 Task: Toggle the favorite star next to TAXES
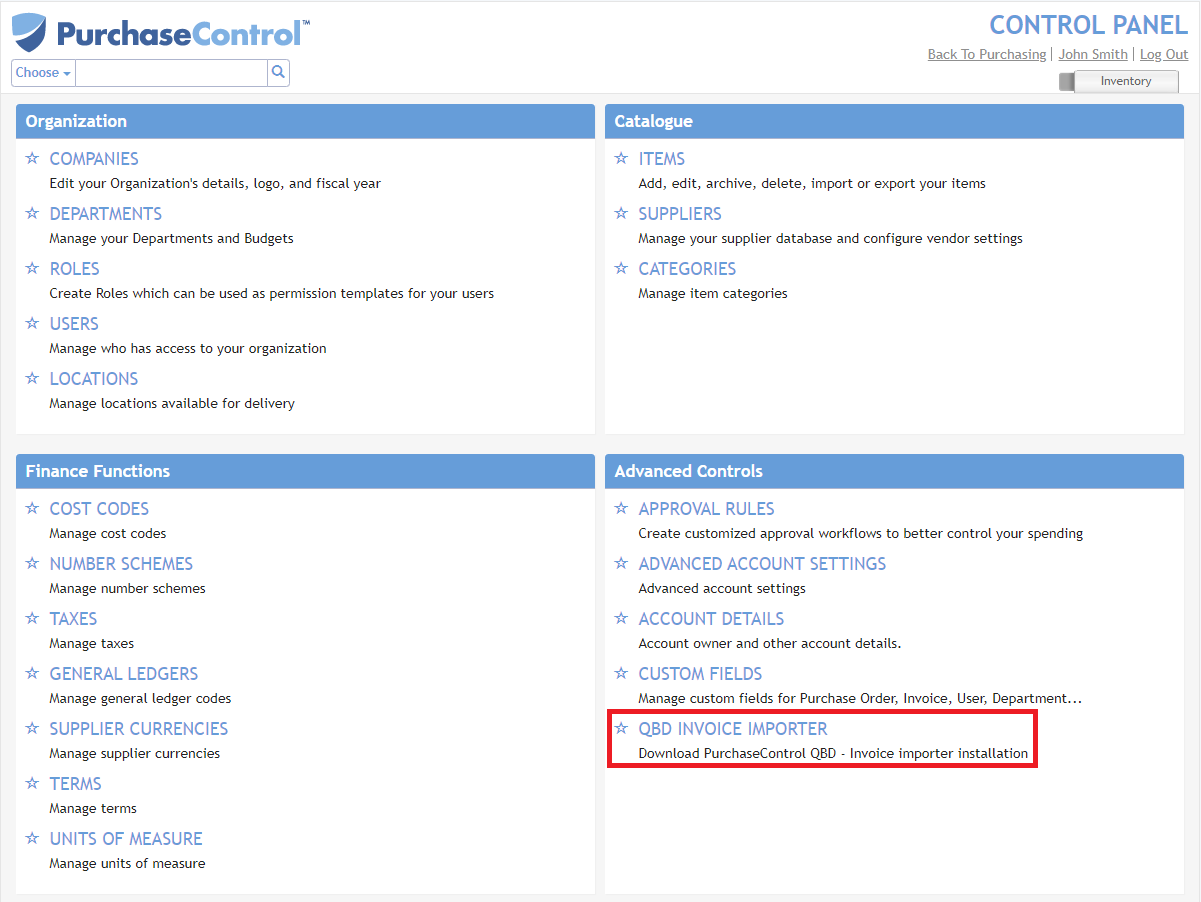32,618
